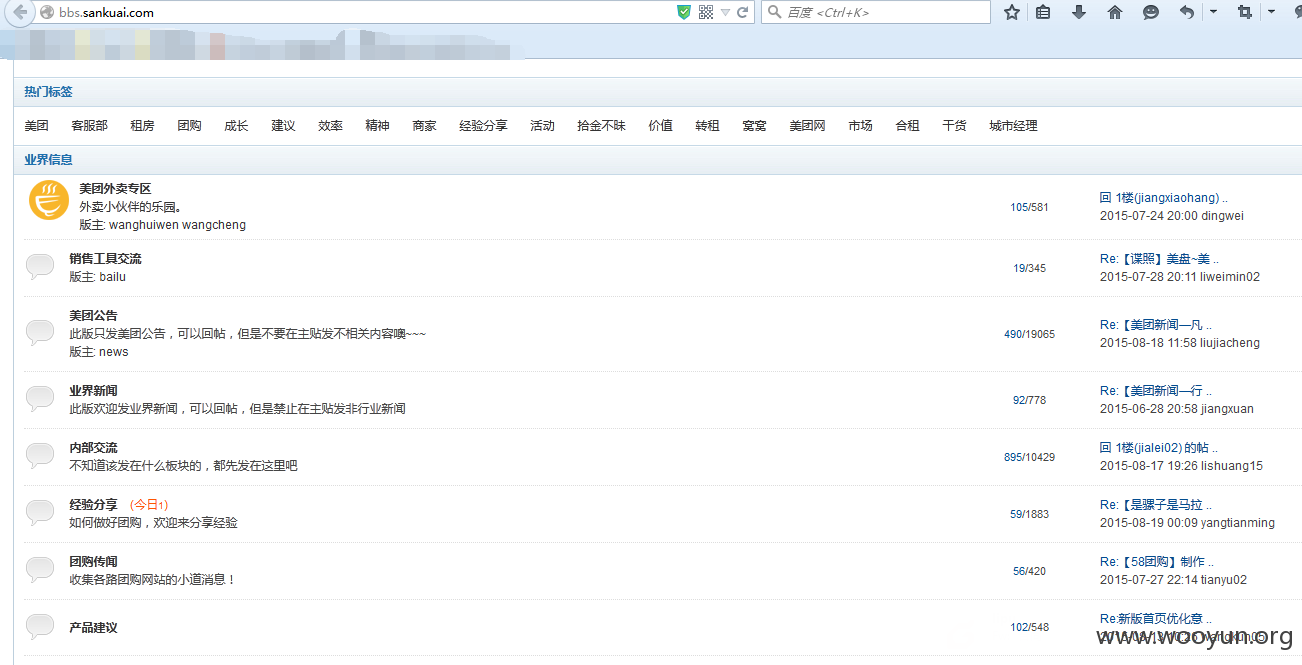
Task: Click the undo curved arrow toolbar icon
Action: (1187, 13)
